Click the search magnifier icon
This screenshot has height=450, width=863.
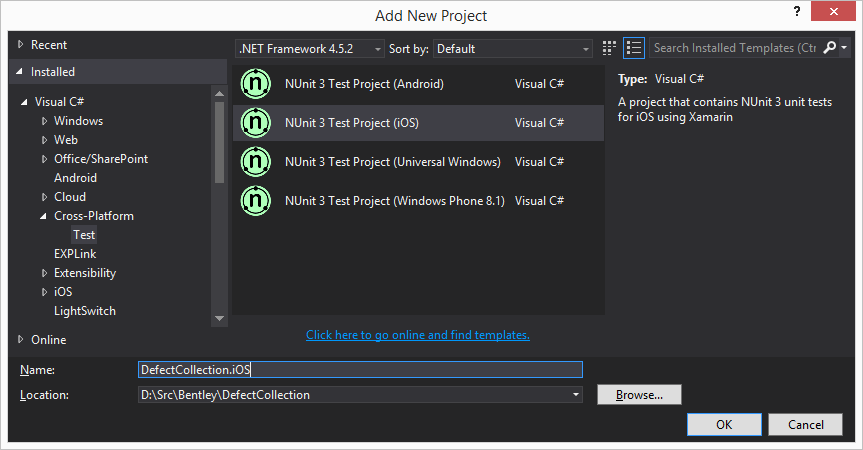(829, 48)
